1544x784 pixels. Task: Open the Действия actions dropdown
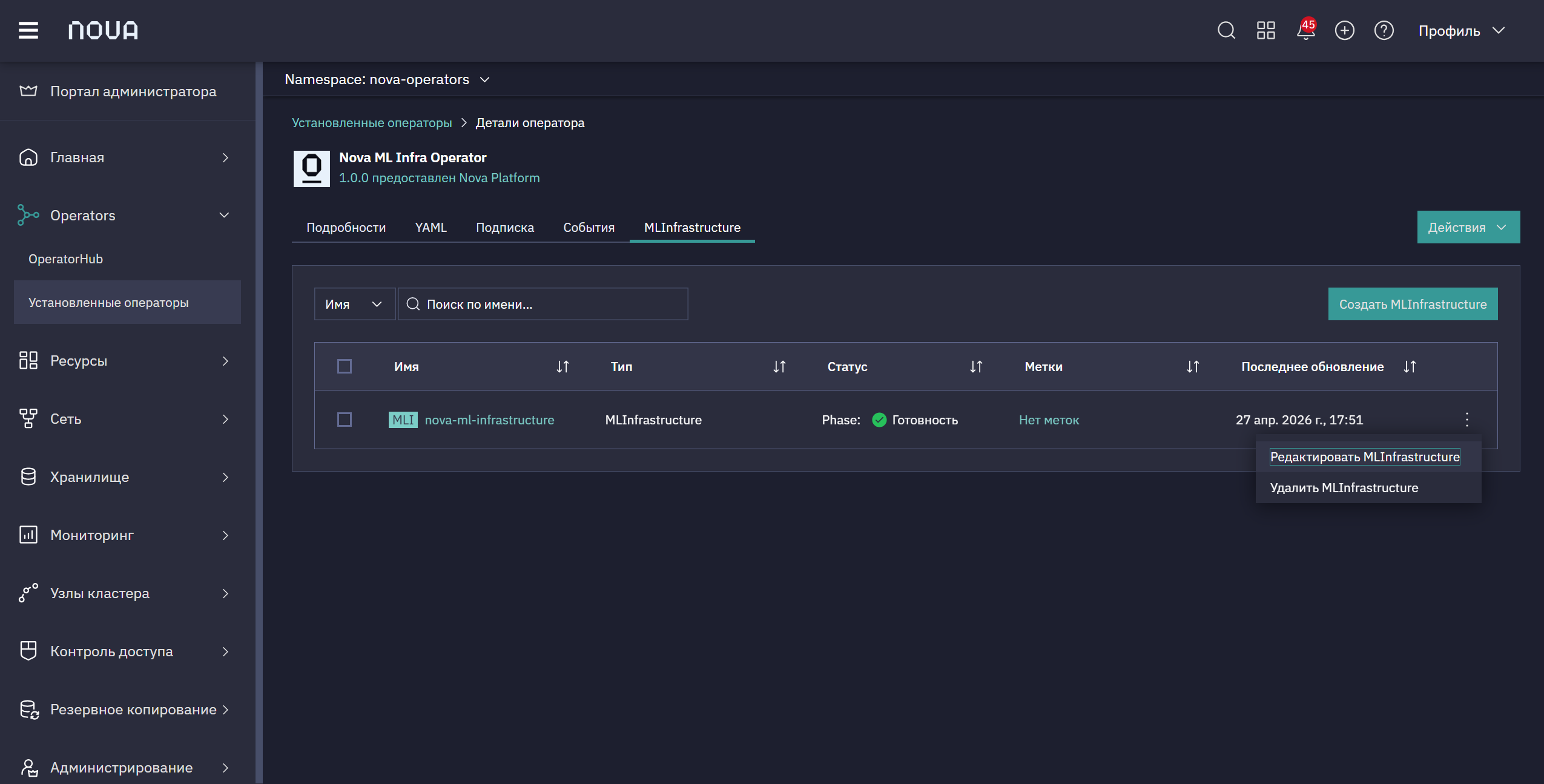(1468, 227)
